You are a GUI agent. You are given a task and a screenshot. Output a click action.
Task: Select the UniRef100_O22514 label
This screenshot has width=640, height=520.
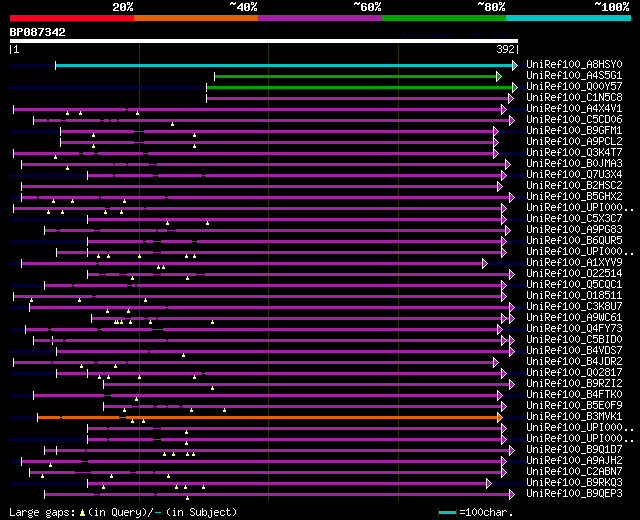(x=574, y=273)
